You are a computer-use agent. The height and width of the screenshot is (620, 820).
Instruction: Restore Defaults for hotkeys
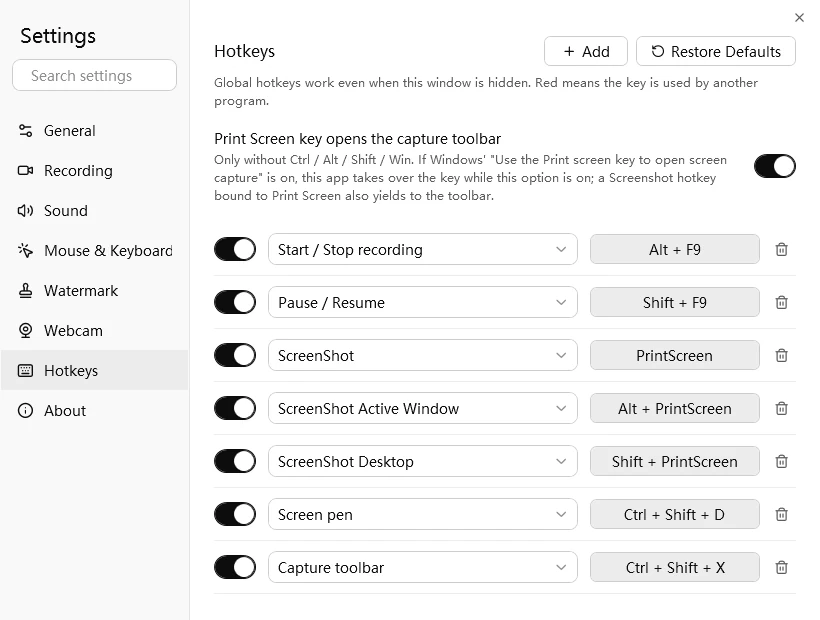tap(716, 51)
